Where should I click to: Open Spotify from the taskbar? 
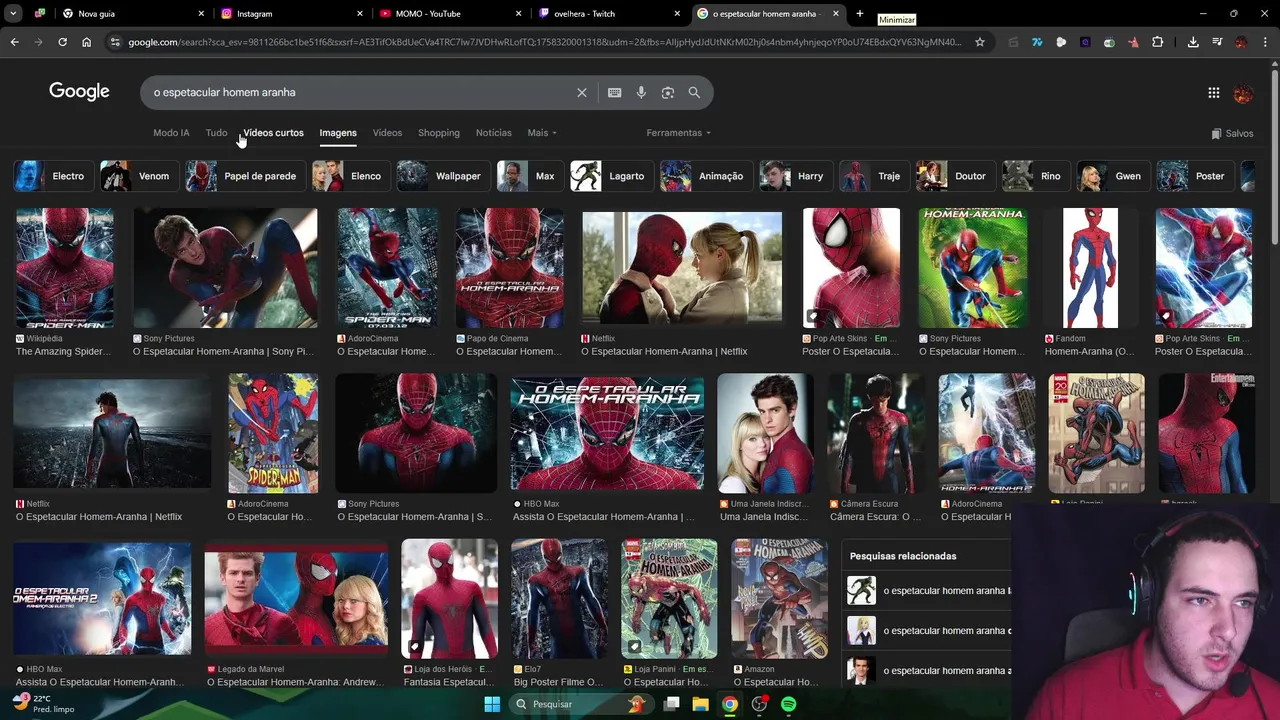pos(788,704)
